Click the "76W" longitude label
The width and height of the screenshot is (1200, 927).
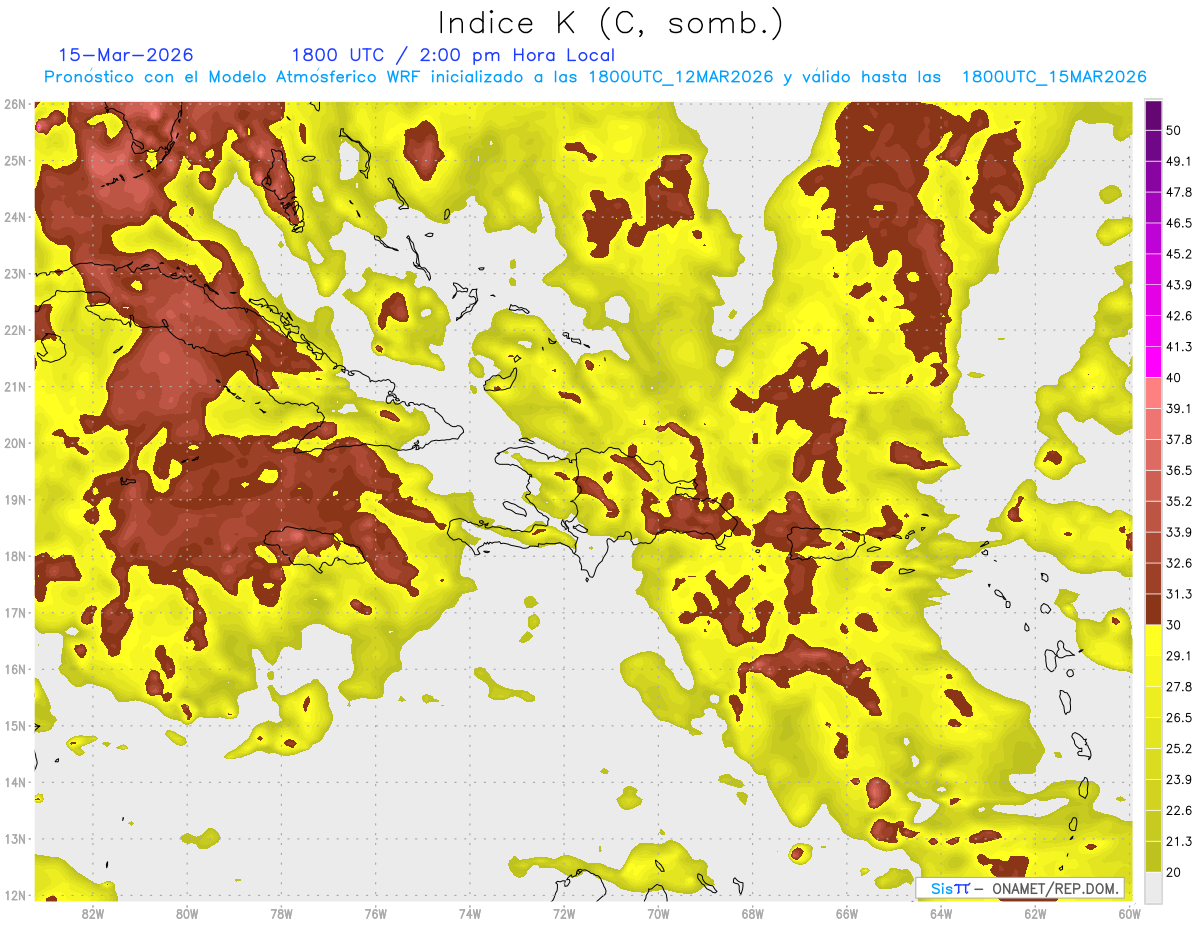pos(375,913)
